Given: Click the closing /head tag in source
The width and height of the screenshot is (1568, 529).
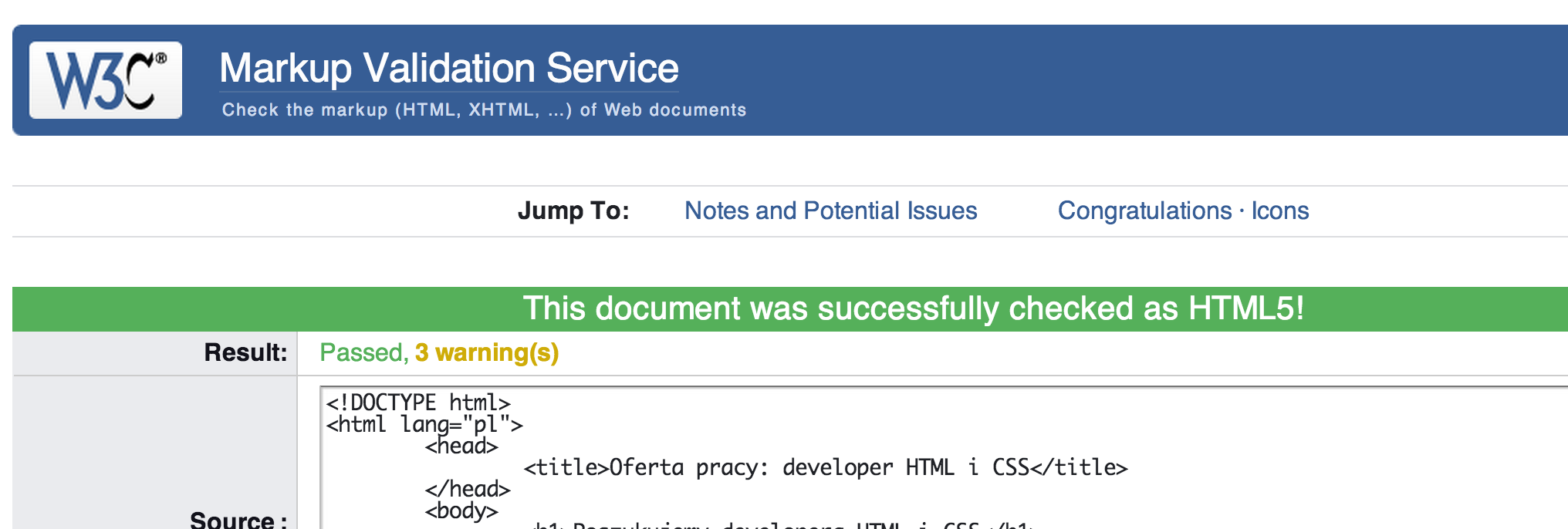Looking at the screenshot, I should (x=468, y=489).
